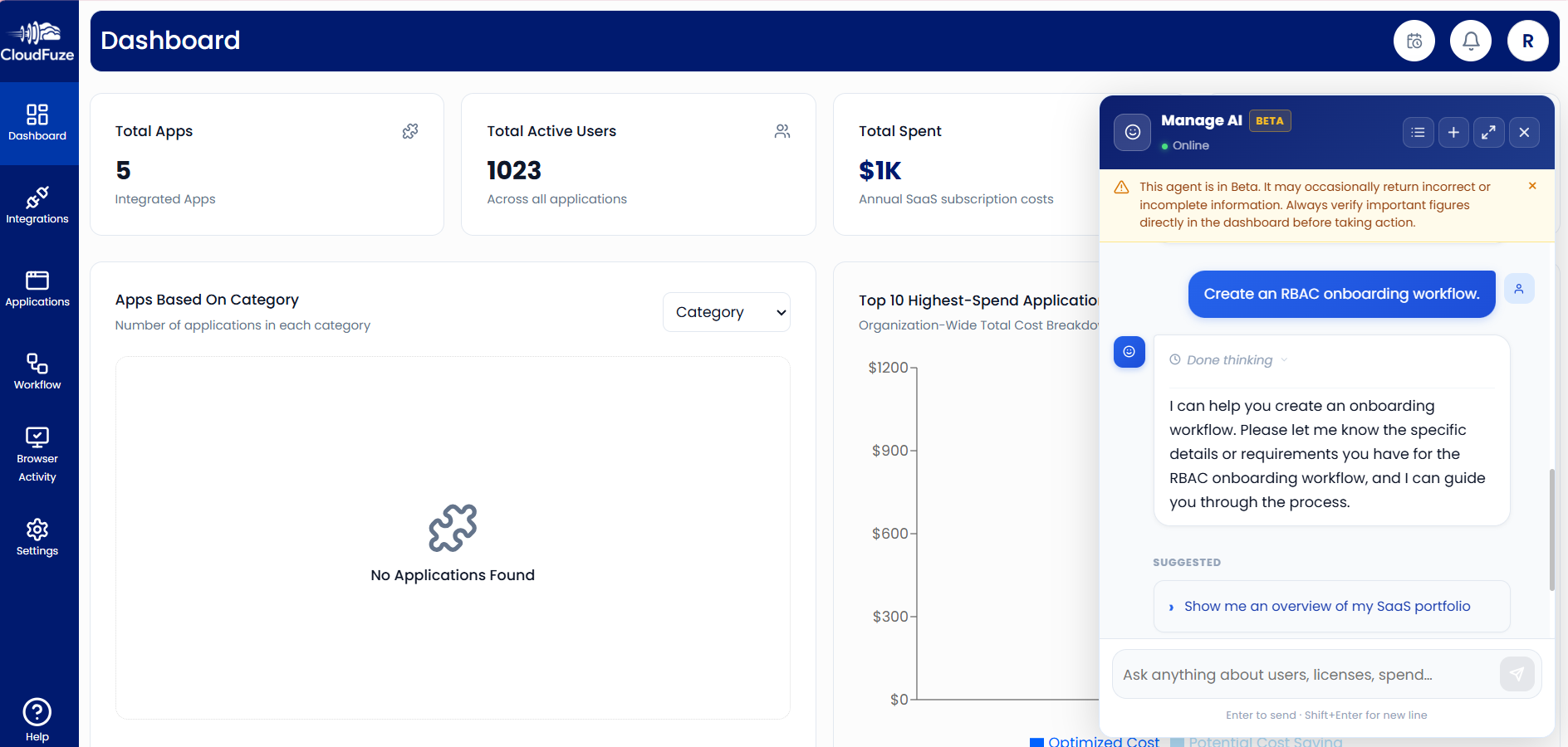
Task: Expand the Done thinking details
Action: pos(1227,359)
